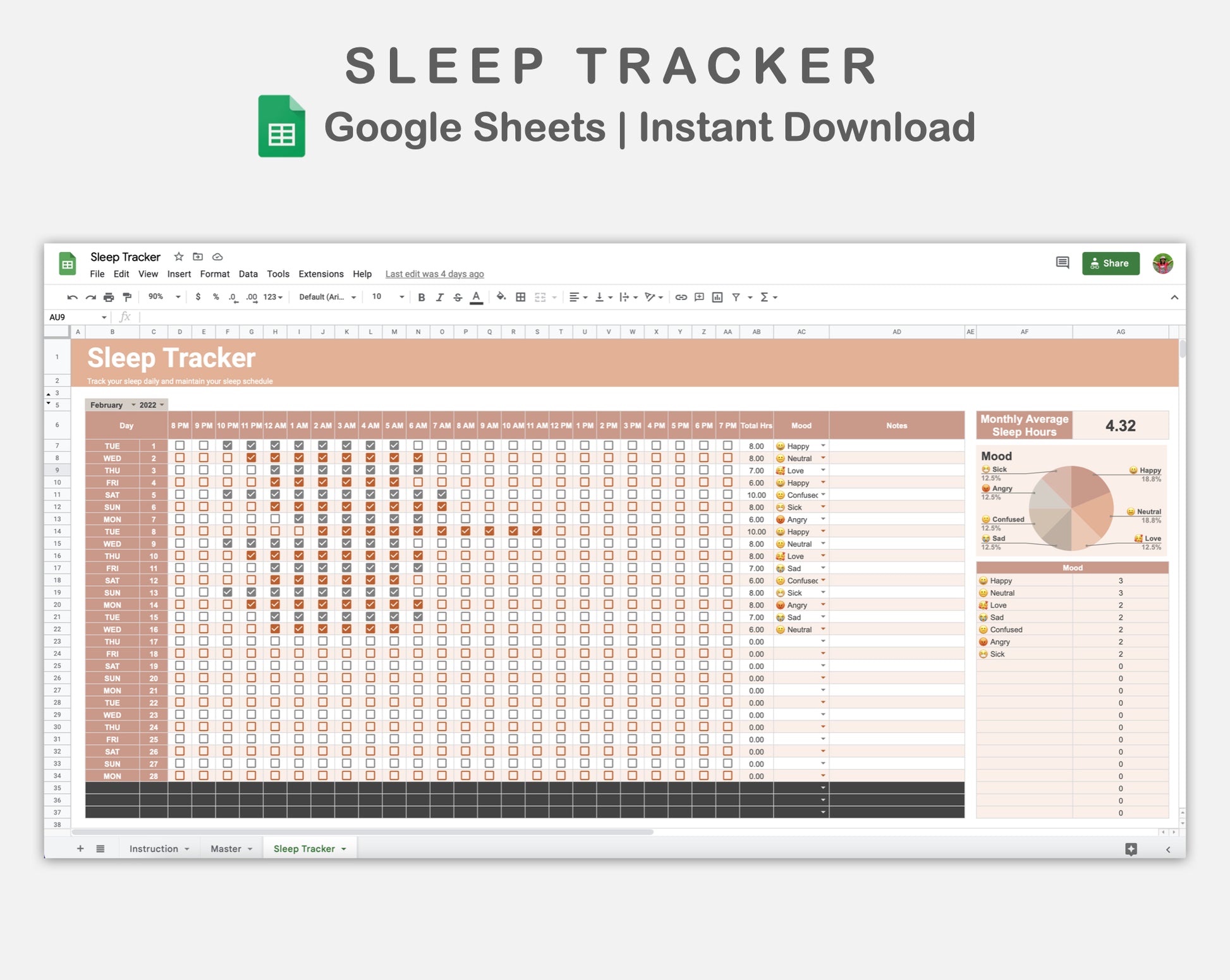Click the undo icon
Image resolution: width=1230 pixels, height=980 pixels.
(73, 297)
